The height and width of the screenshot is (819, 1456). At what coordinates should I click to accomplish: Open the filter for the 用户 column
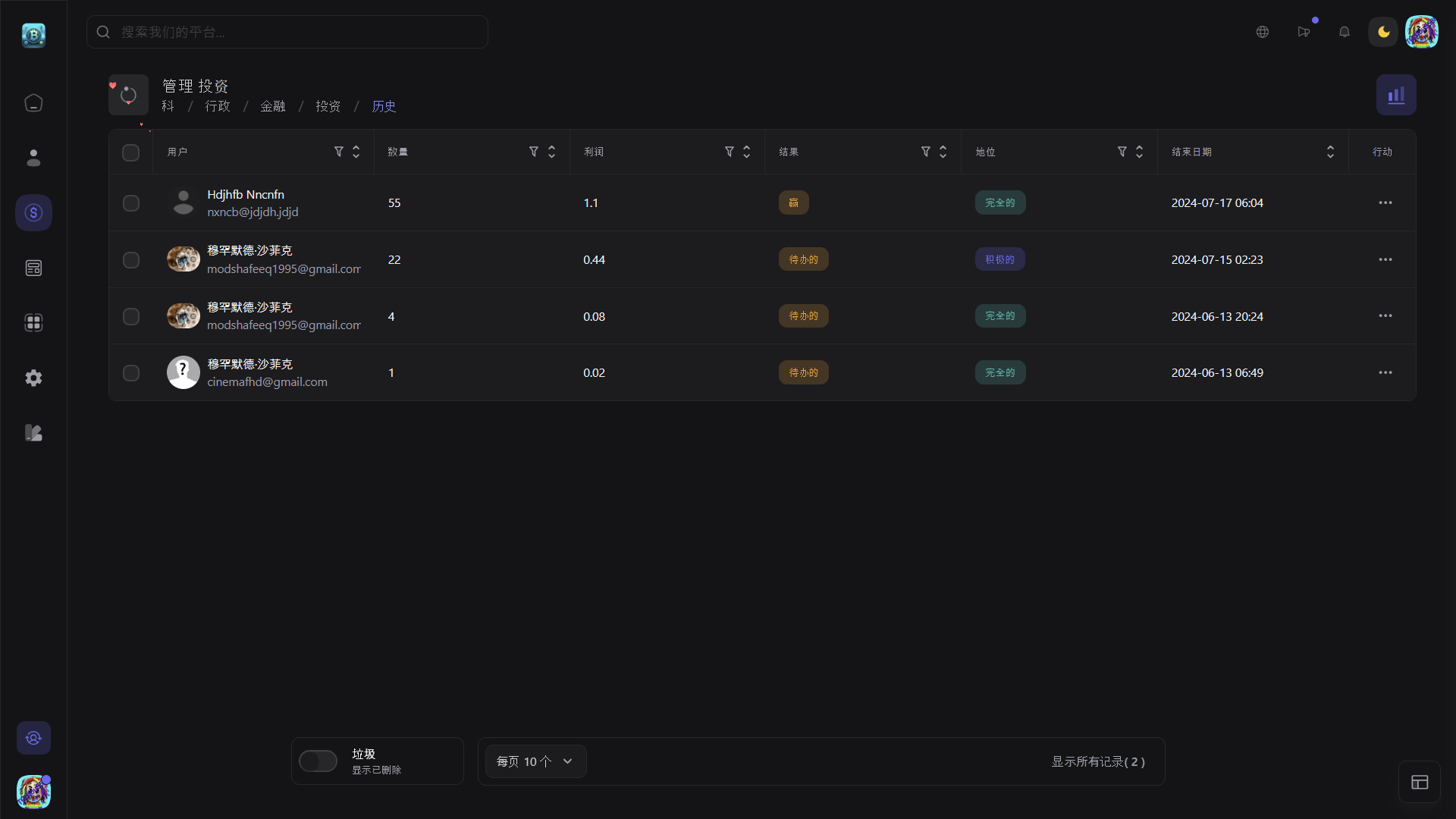tap(338, 152)
